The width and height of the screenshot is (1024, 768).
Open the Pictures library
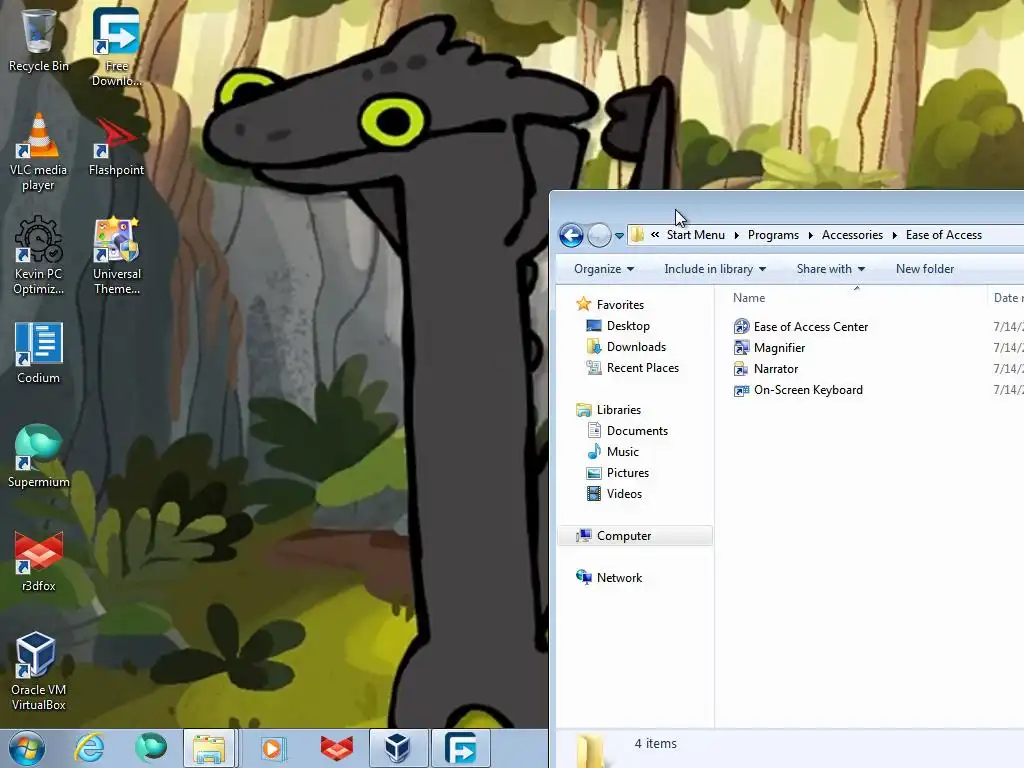point(618,473)
